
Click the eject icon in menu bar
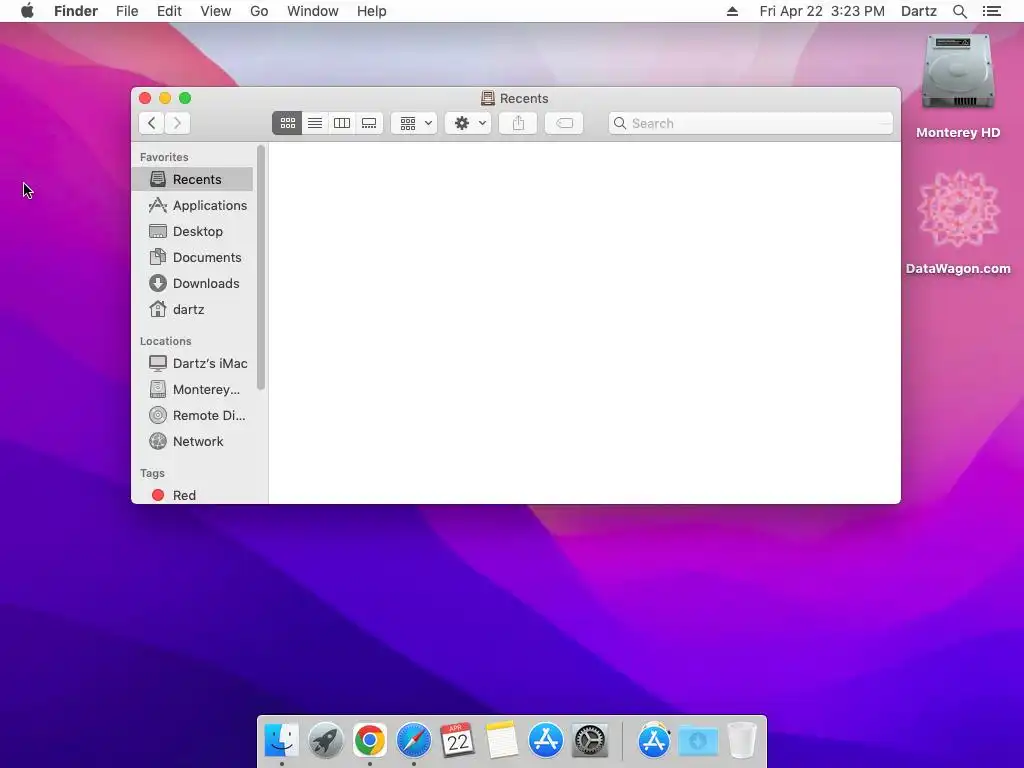pos(732,11)
